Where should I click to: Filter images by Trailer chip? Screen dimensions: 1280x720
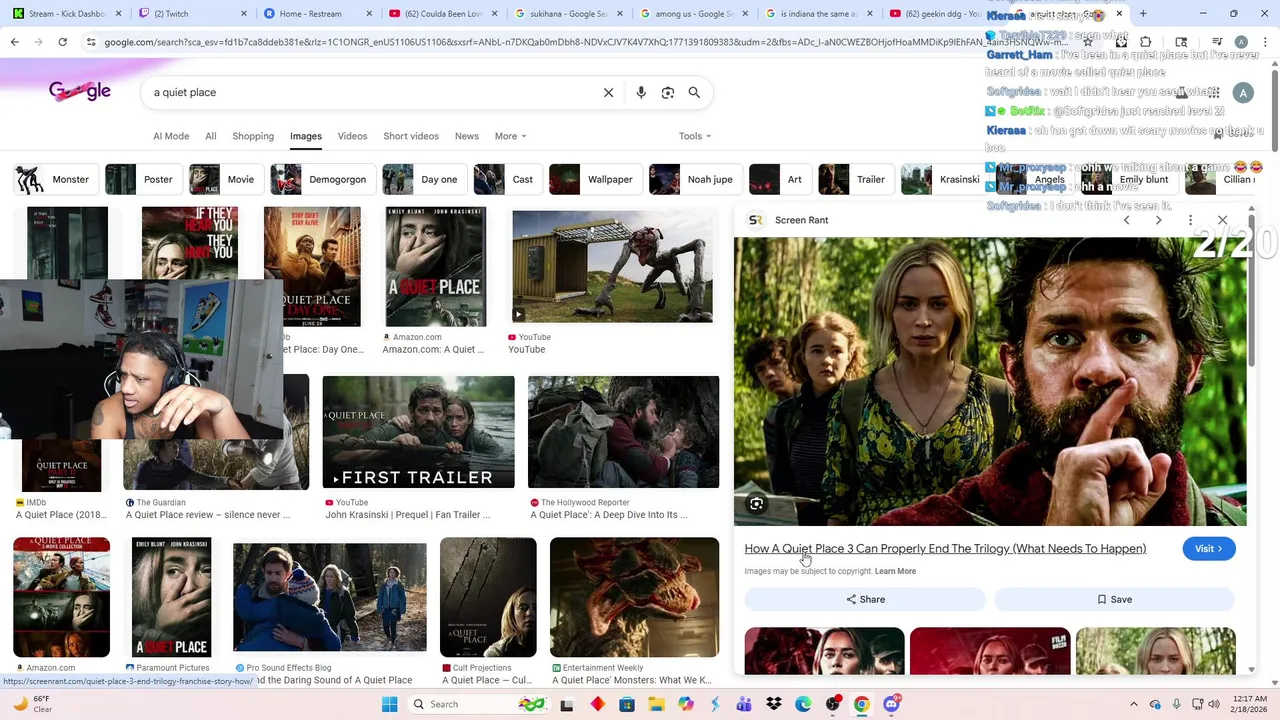tap(856, 179)
